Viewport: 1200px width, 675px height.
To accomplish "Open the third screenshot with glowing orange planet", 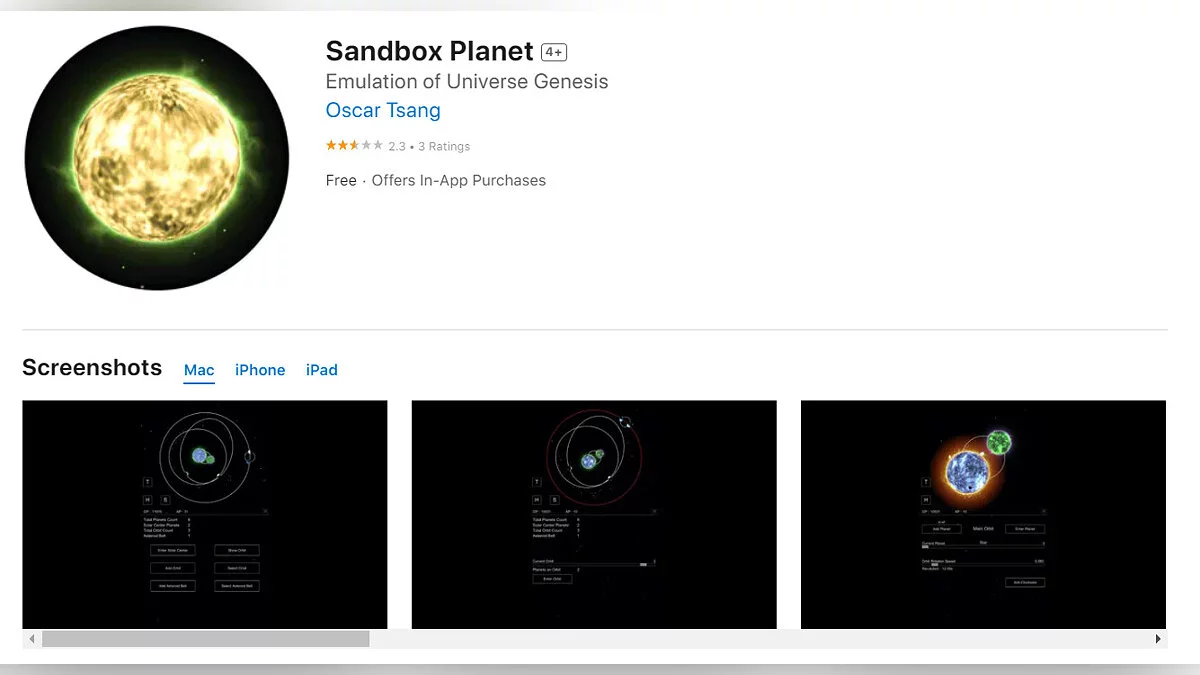I will [983, 514].
